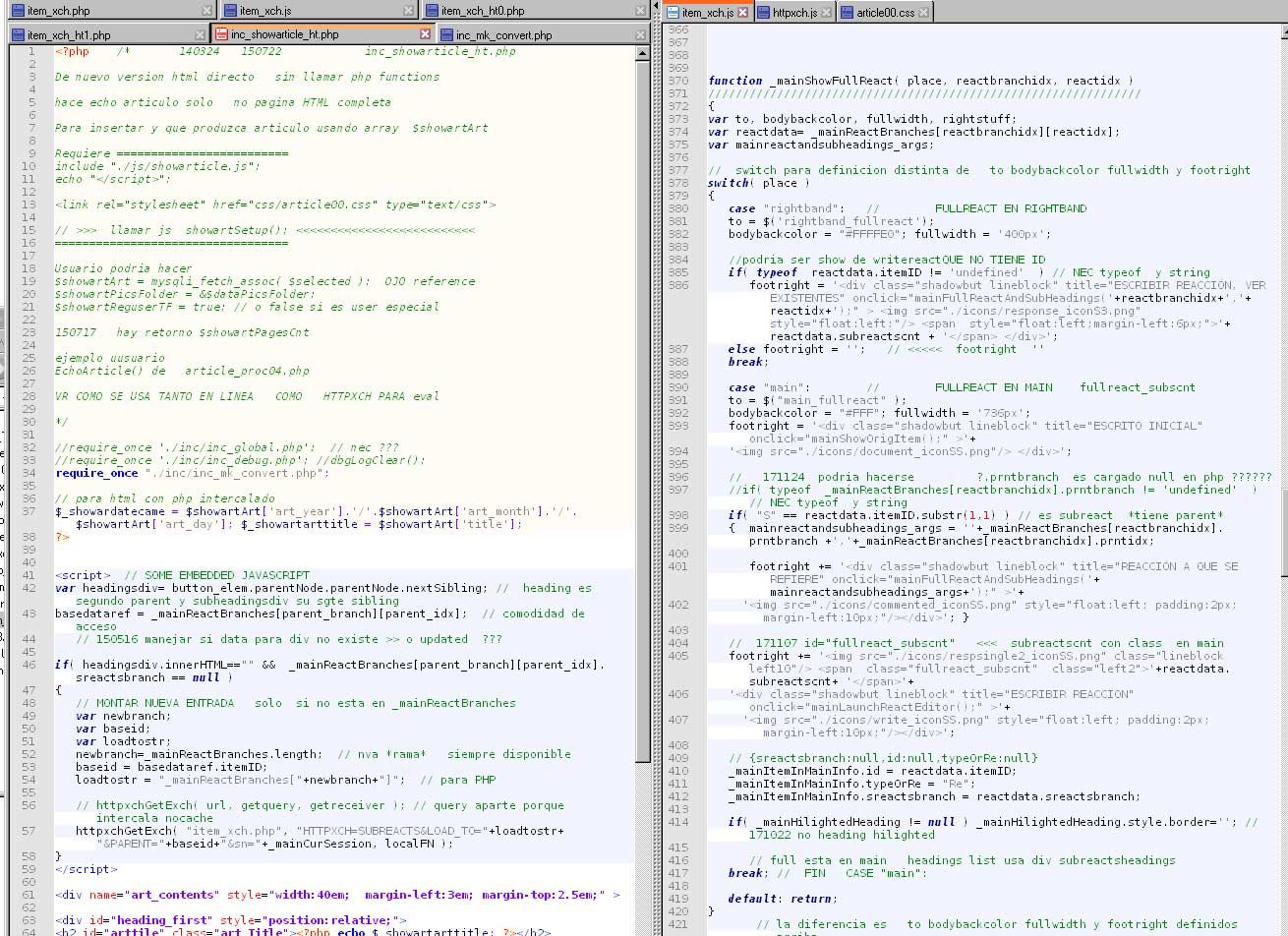The image size is (1288, 936).
Task: Click the 'default: return;' line
Action: click(x=784, y=899)
